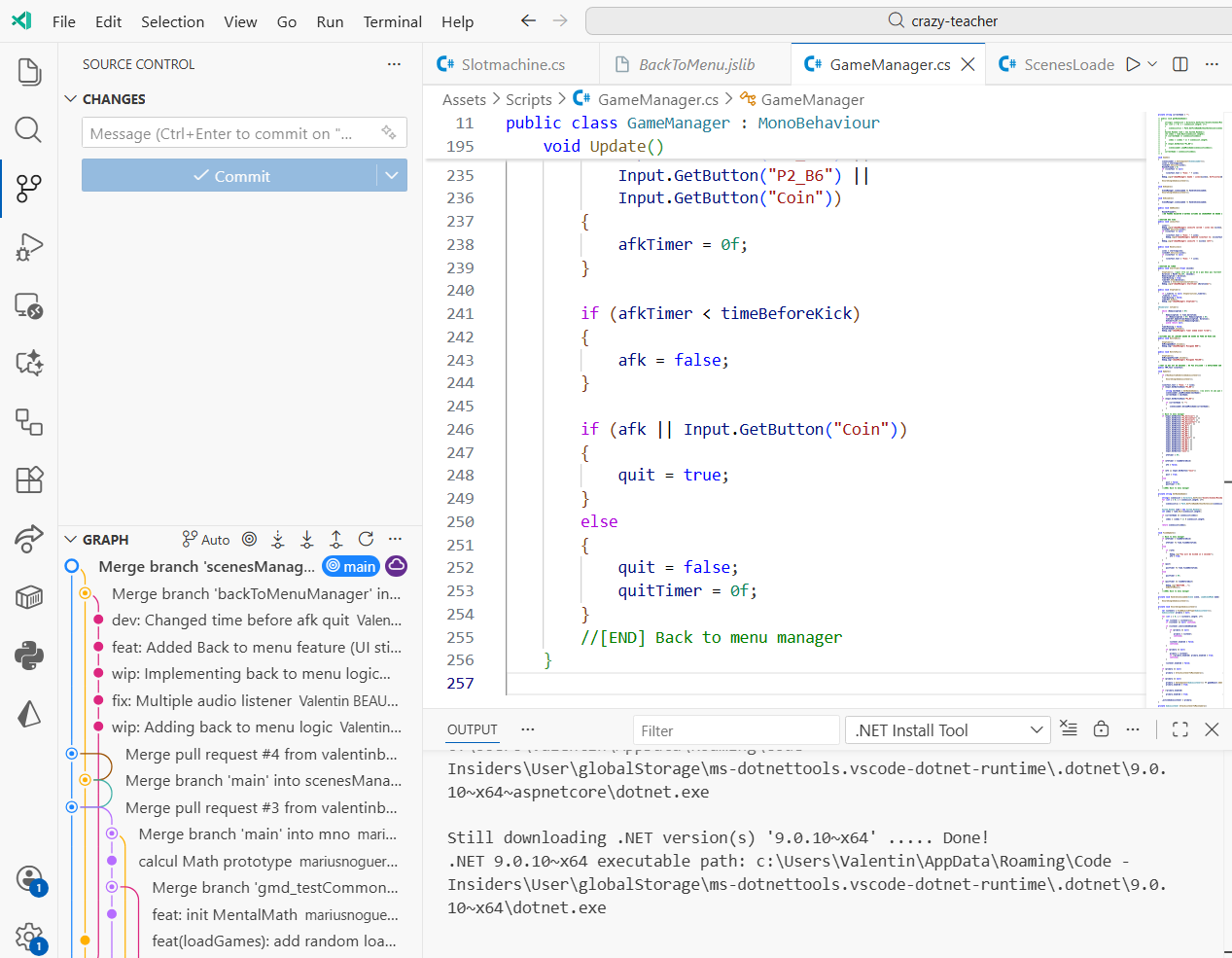Refresh the source control graph

tap(366, 540)
